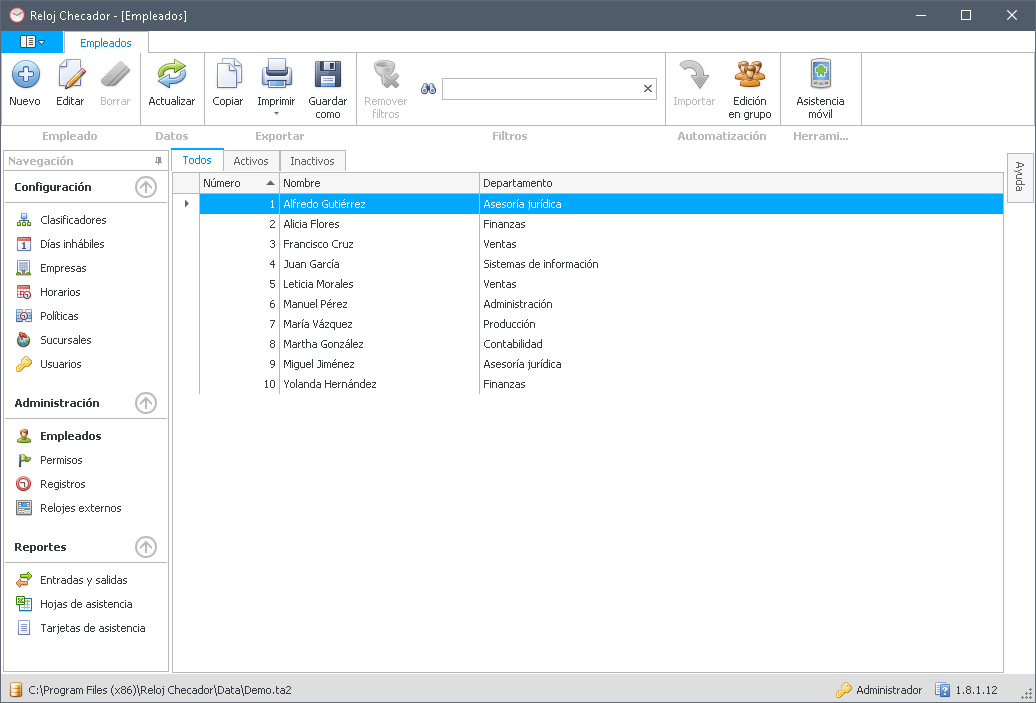Screen dimensions: 1036x703
Task: Pin the Navegación panel
Action: 158,161
